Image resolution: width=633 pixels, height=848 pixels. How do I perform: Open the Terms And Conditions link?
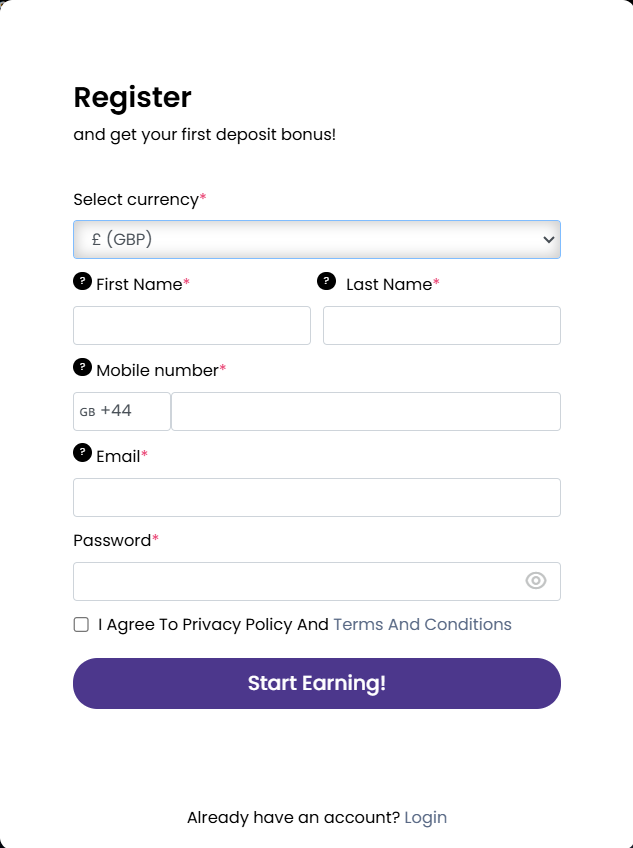coord(422,624)
